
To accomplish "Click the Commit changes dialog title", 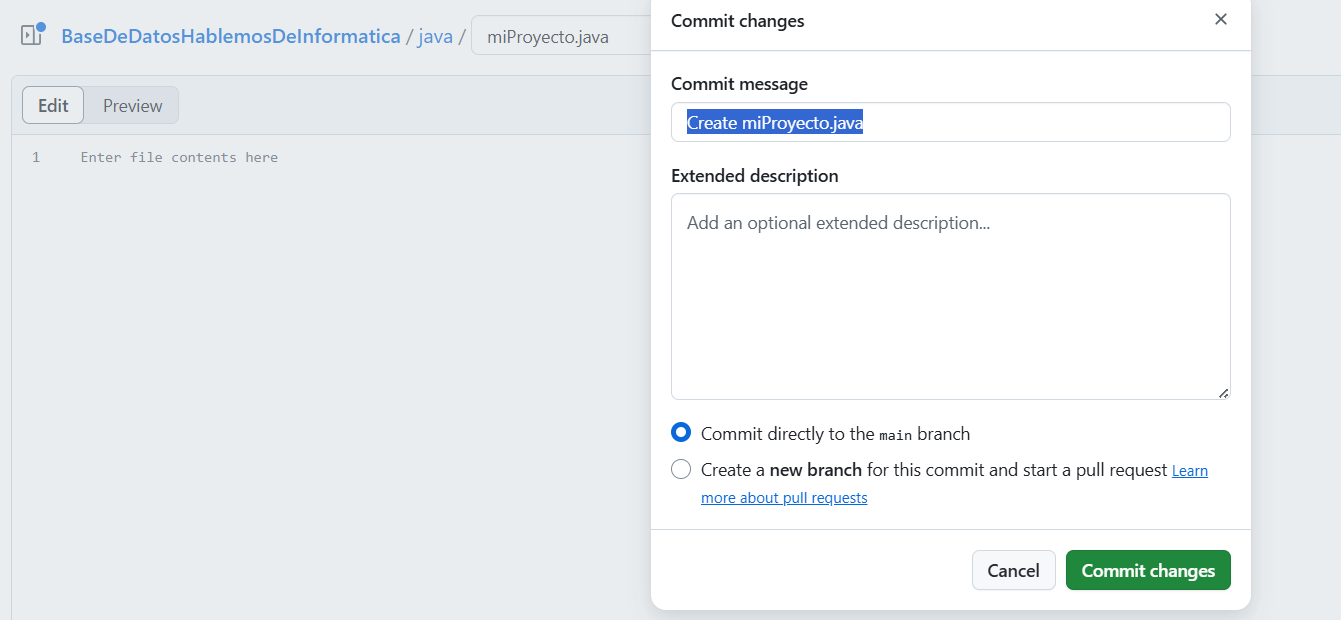I will 737,20.
